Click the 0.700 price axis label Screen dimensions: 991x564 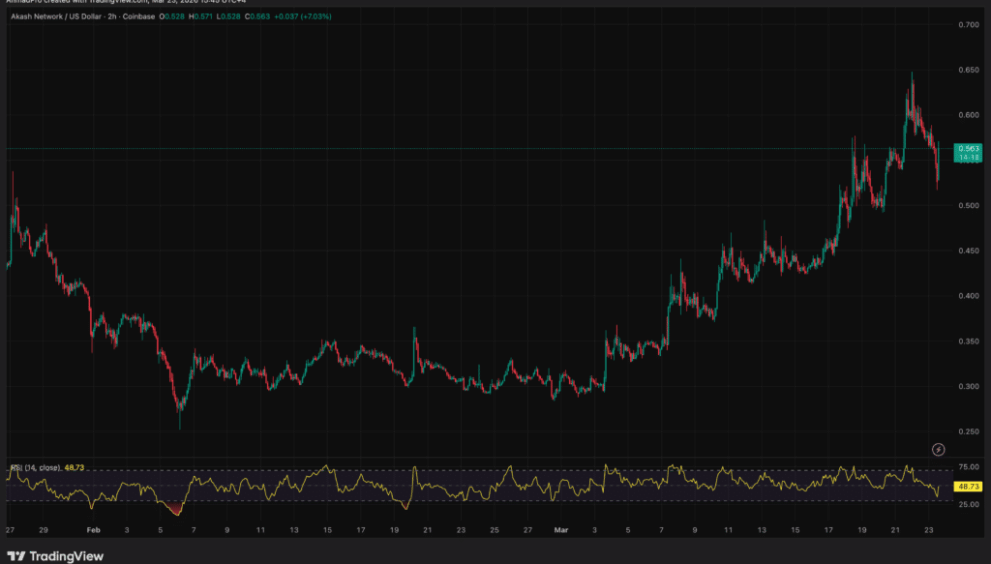pyautogui.click(x=967, y=24)
